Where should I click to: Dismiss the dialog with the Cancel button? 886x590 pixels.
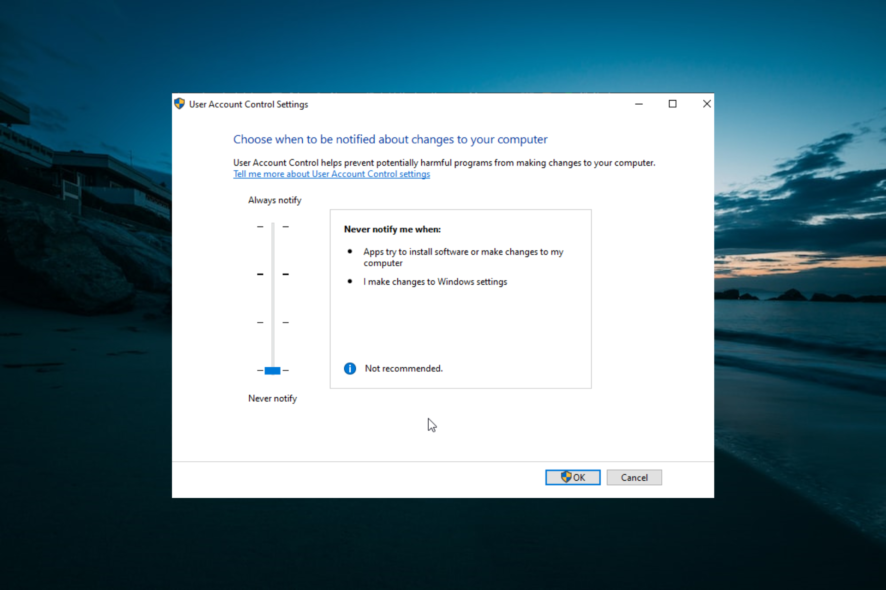pyautogui.click(x=634, y=478)
